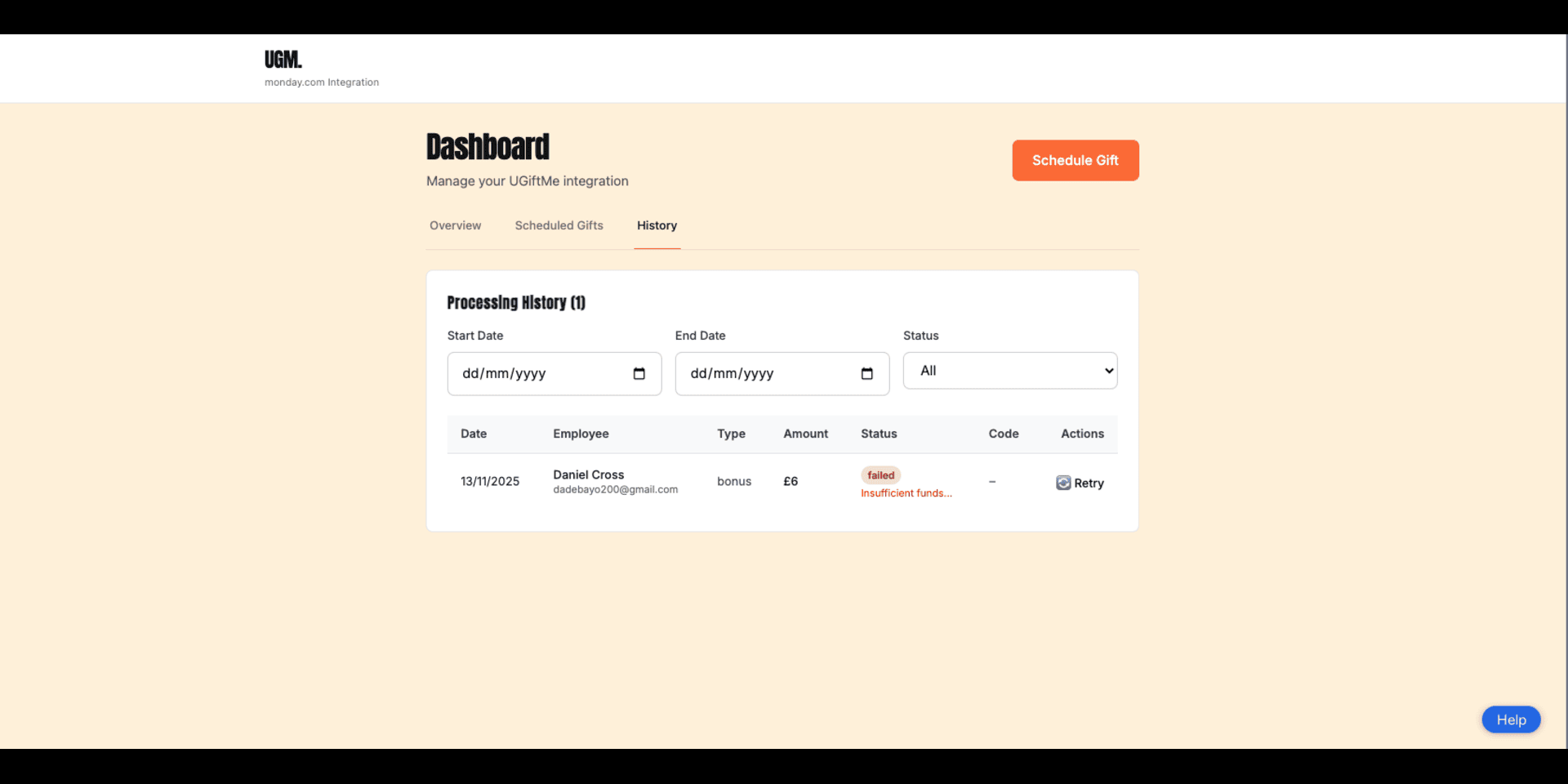
Task: Expand the Status filter dropdown
Action: coord(1009,371)
